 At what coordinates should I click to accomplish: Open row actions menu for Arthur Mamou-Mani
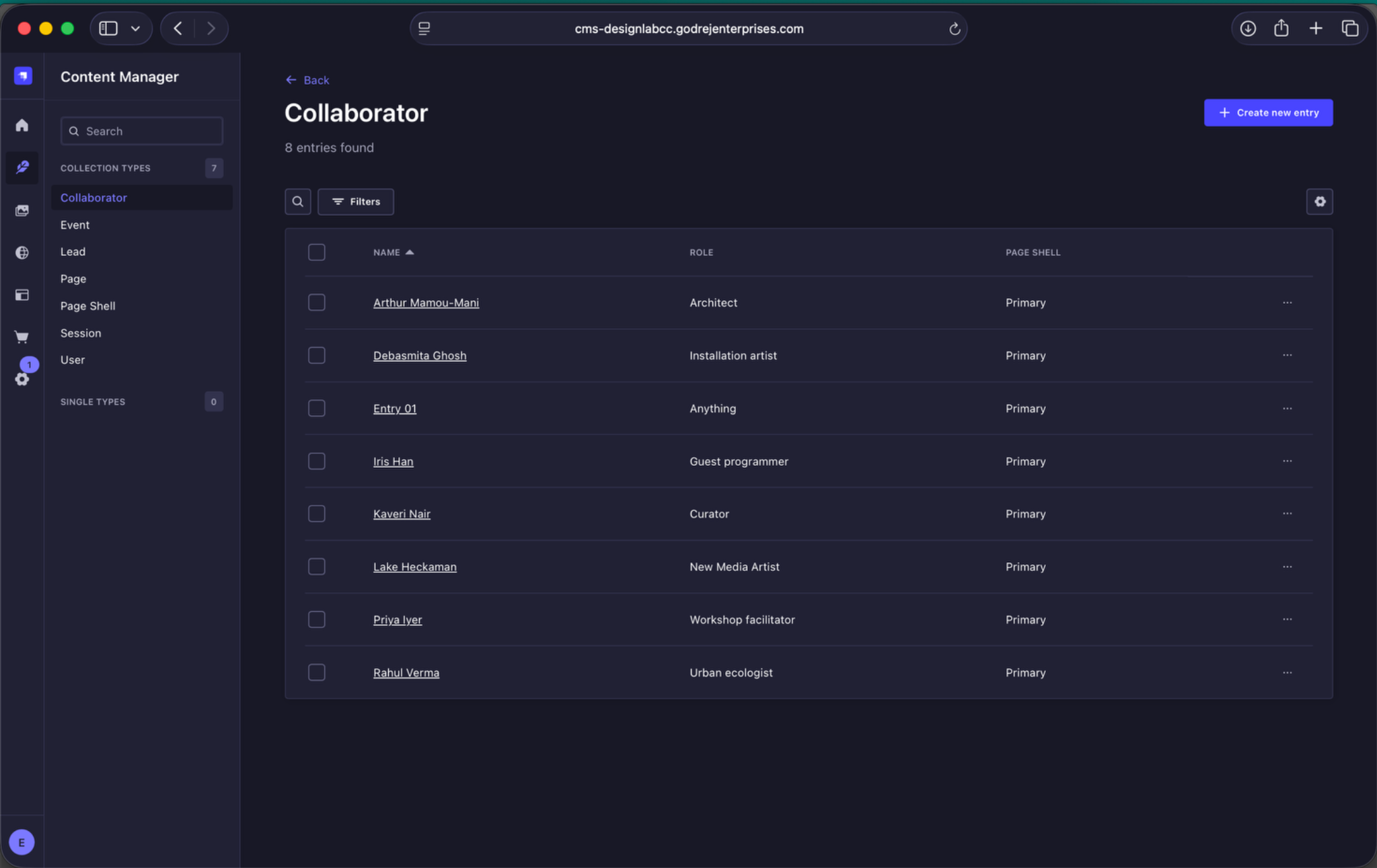coord(1287,303)
